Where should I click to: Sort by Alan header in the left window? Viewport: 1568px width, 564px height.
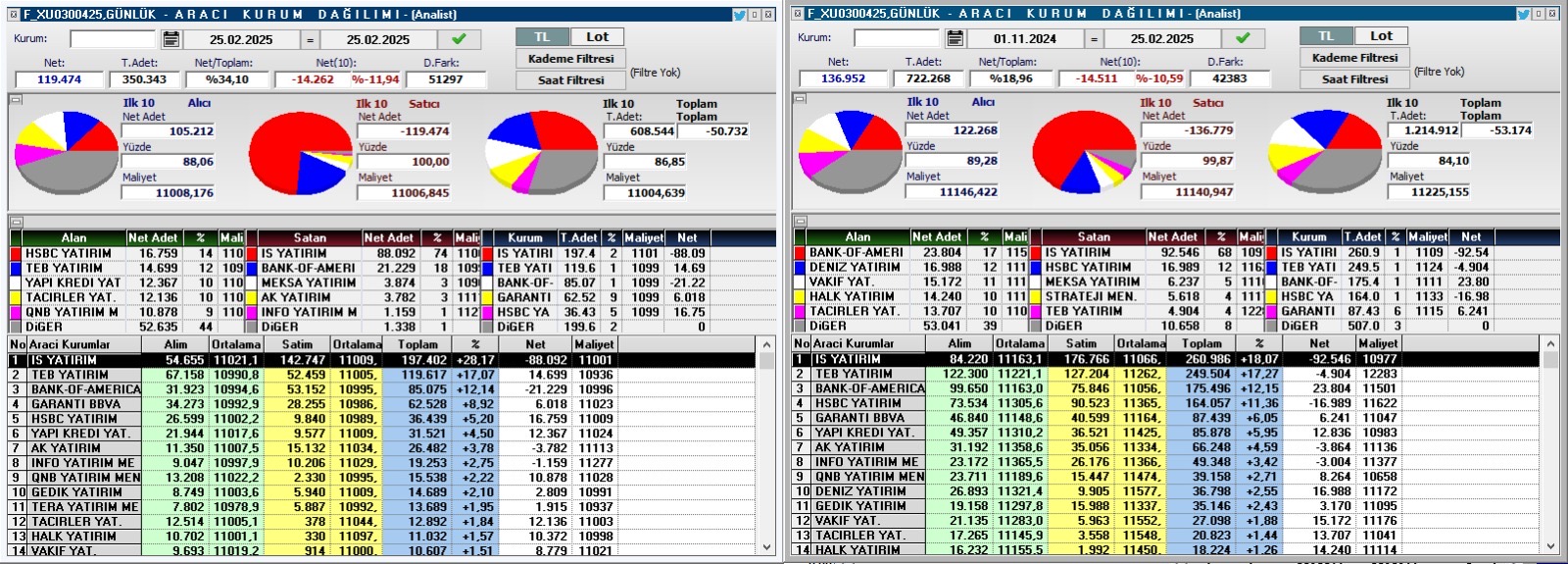click(74, 237)
